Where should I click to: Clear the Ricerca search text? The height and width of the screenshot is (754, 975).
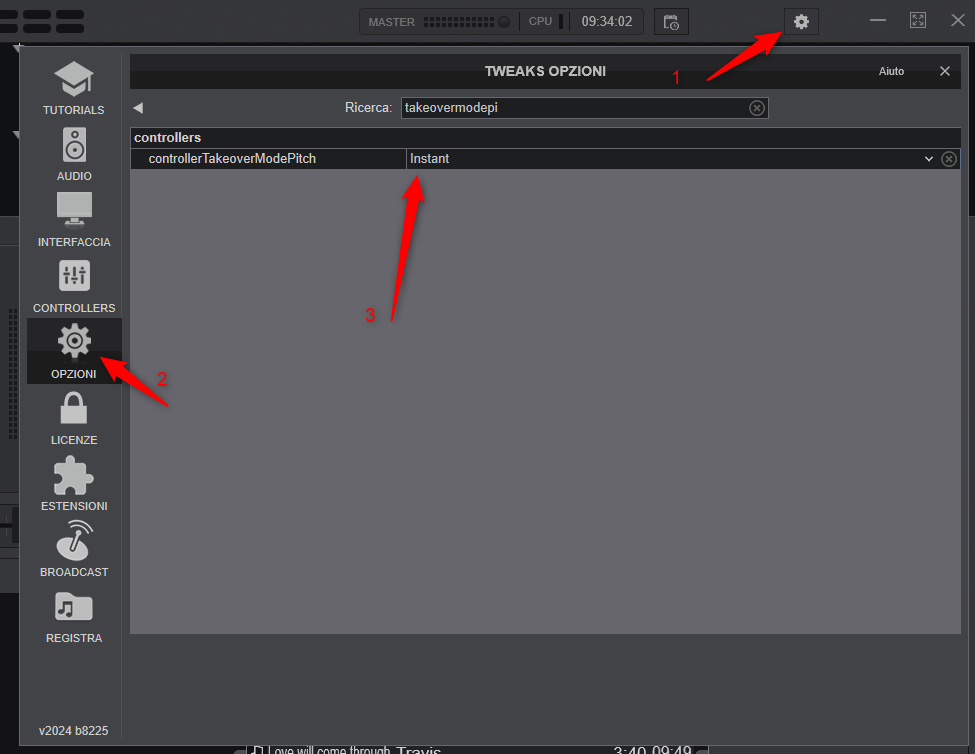[x=757, y=108]
